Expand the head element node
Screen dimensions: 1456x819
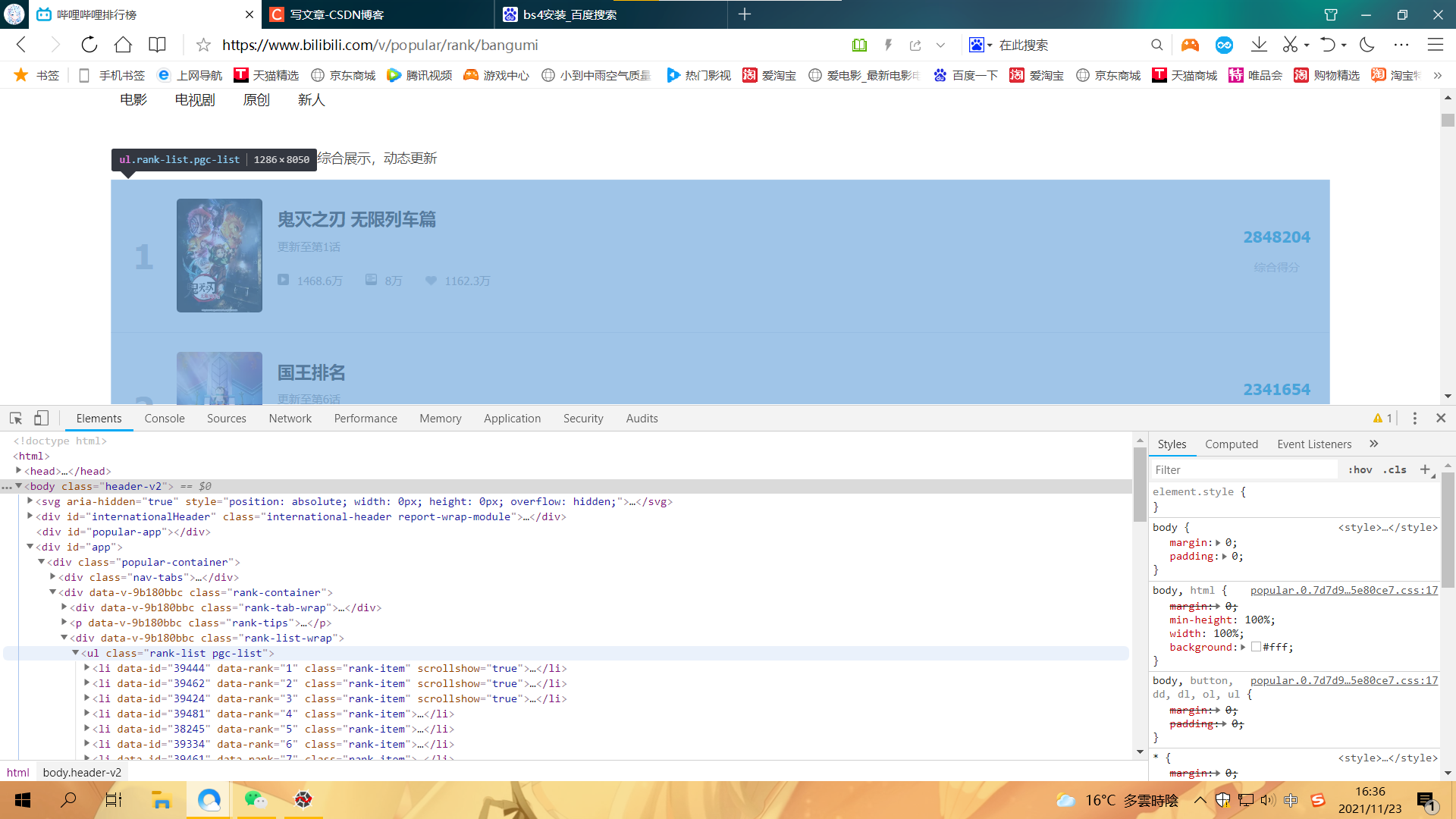[19, 471]
